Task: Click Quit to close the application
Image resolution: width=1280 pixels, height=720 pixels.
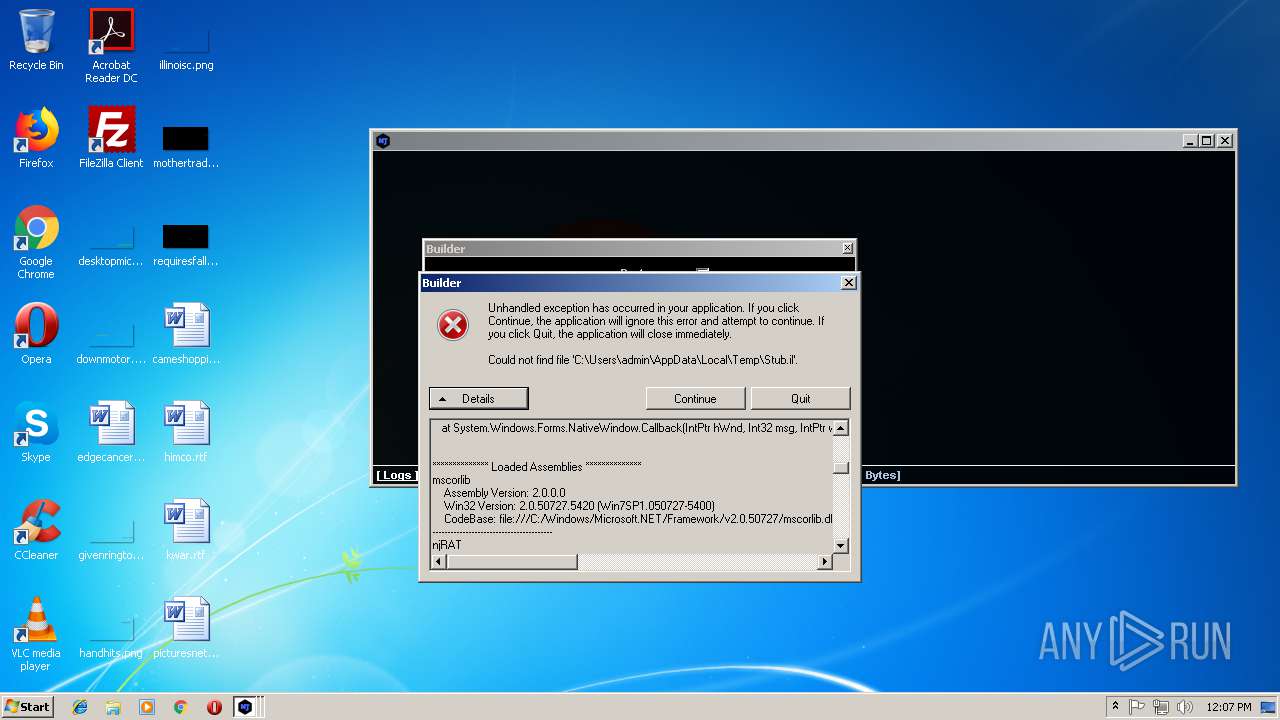Action: pos(801,398)
